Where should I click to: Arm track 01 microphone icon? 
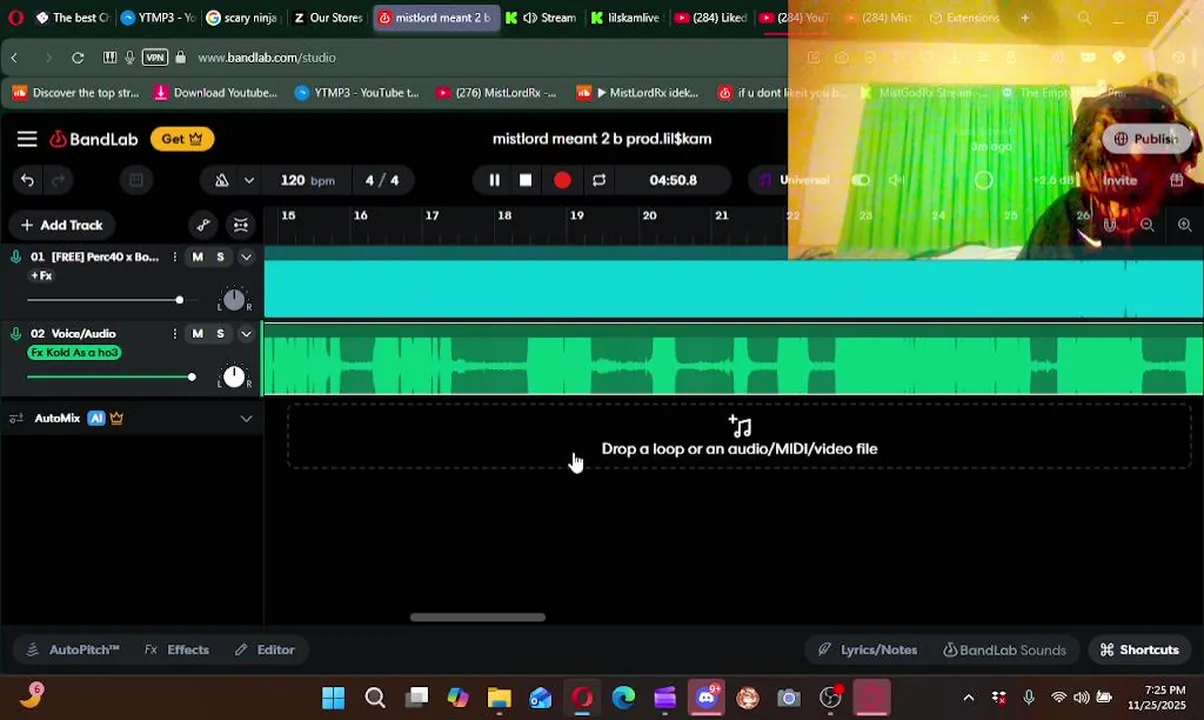pyautogui.click(x=16, y=257)
